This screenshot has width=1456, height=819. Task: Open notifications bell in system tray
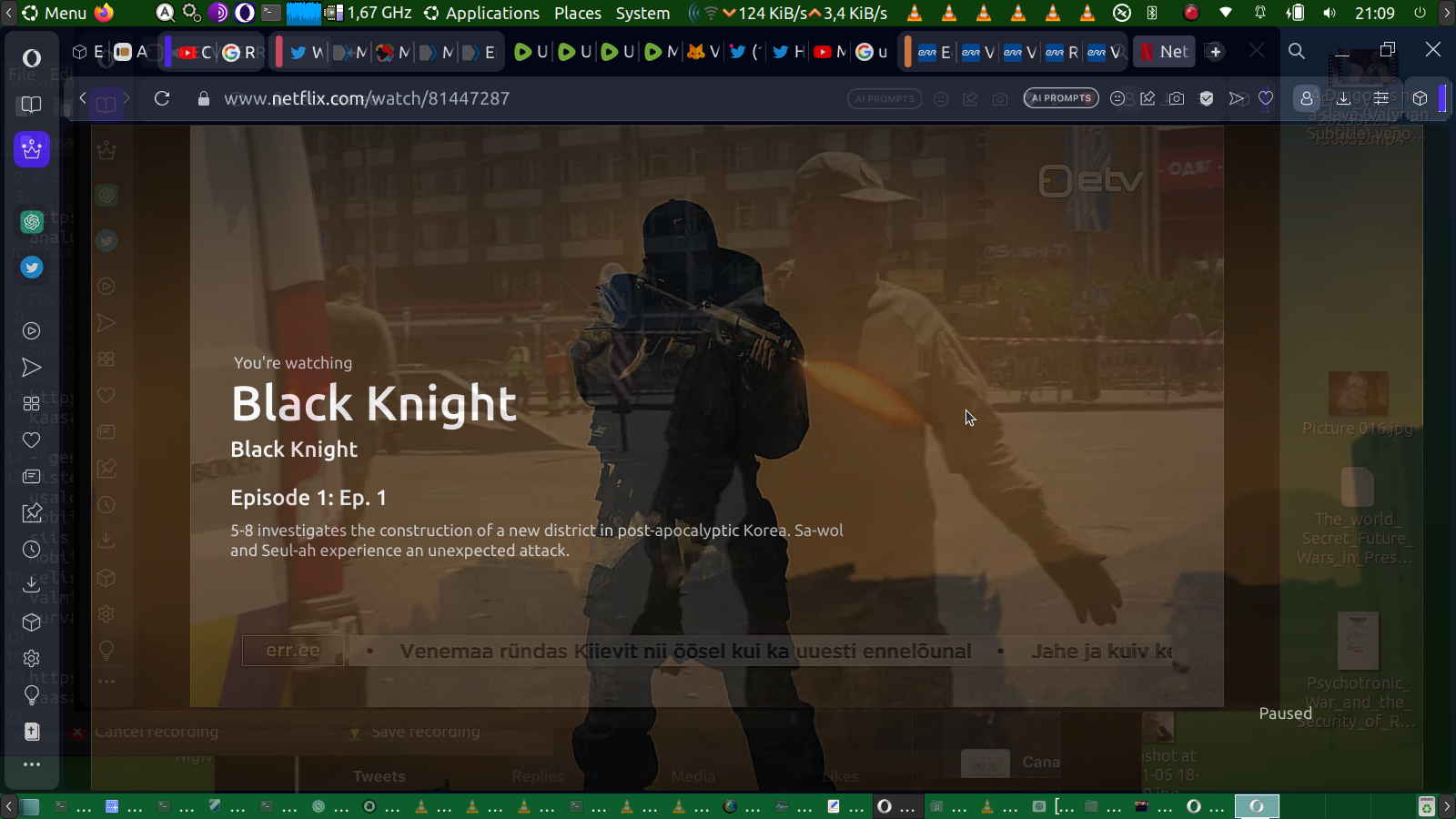[1260, 13]
